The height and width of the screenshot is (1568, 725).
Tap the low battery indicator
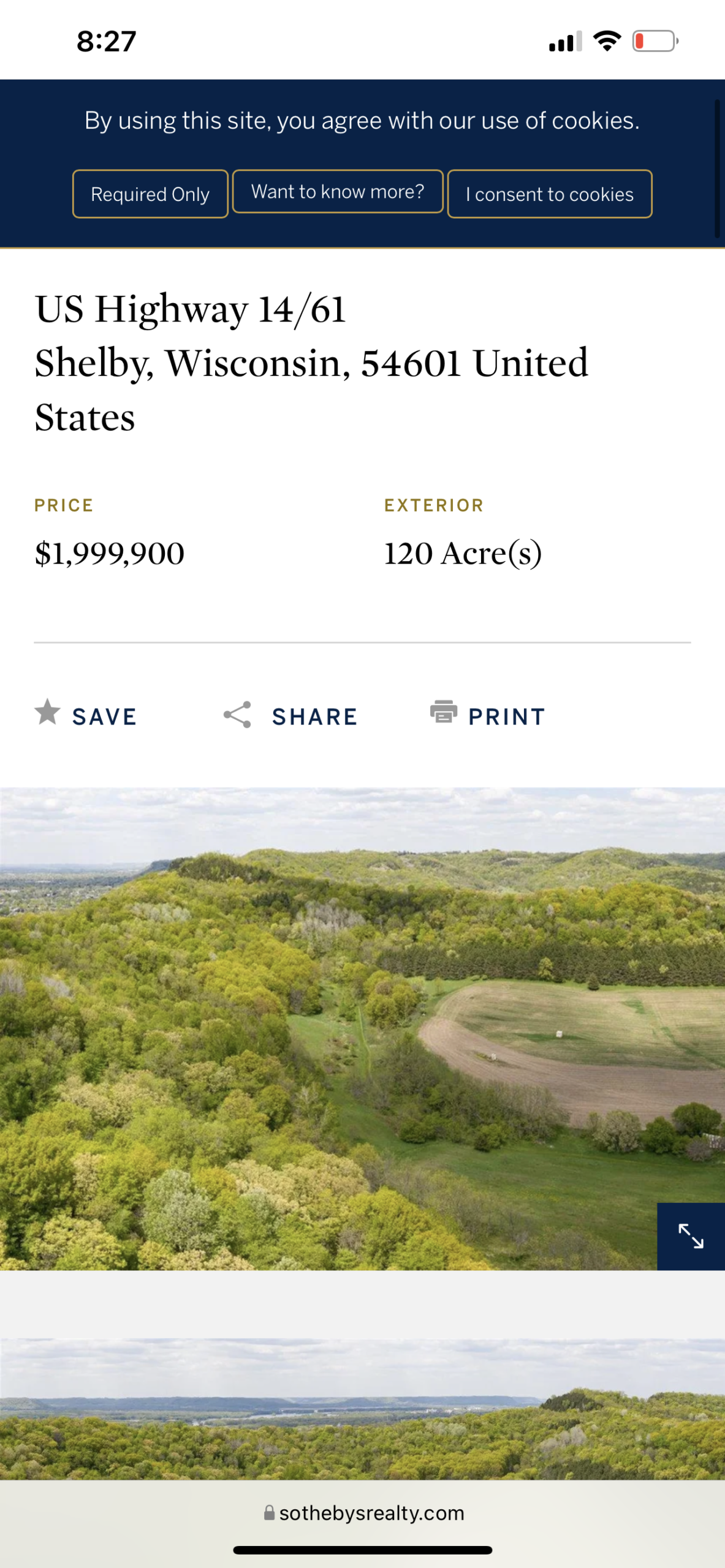click(x=655, y=41)
